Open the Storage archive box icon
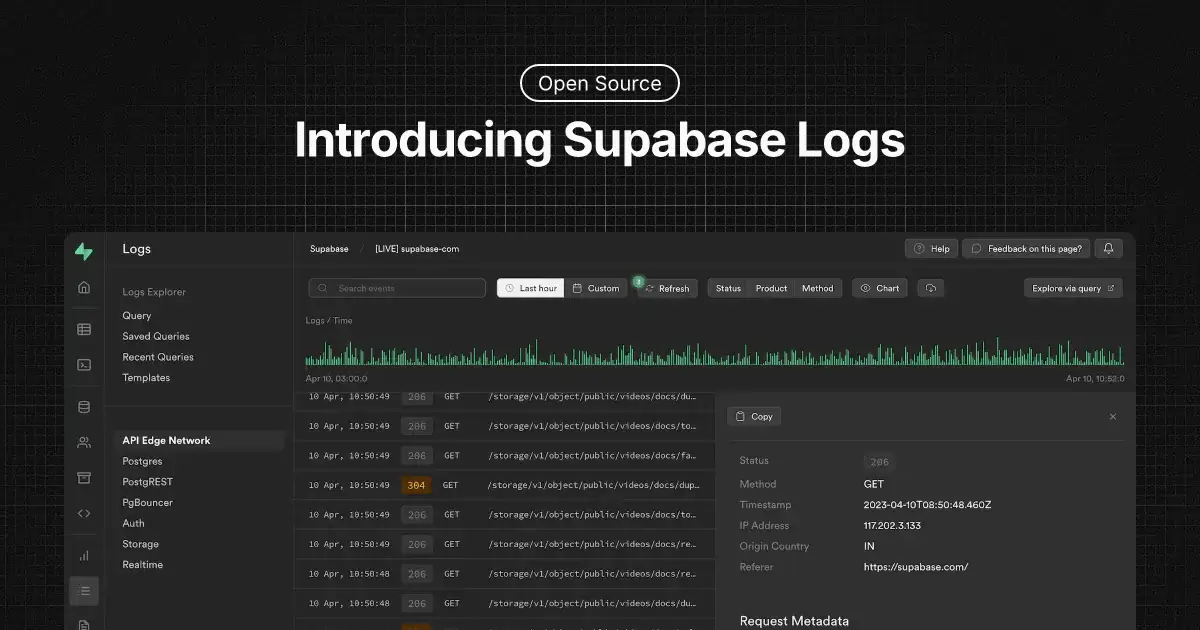This screenshot has height=630, width=1200. click(84, 478)
